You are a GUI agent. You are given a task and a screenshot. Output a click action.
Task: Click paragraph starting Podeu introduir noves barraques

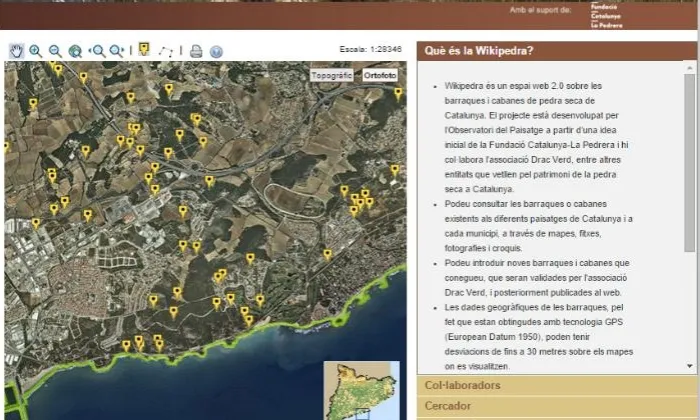pos(539,278)
